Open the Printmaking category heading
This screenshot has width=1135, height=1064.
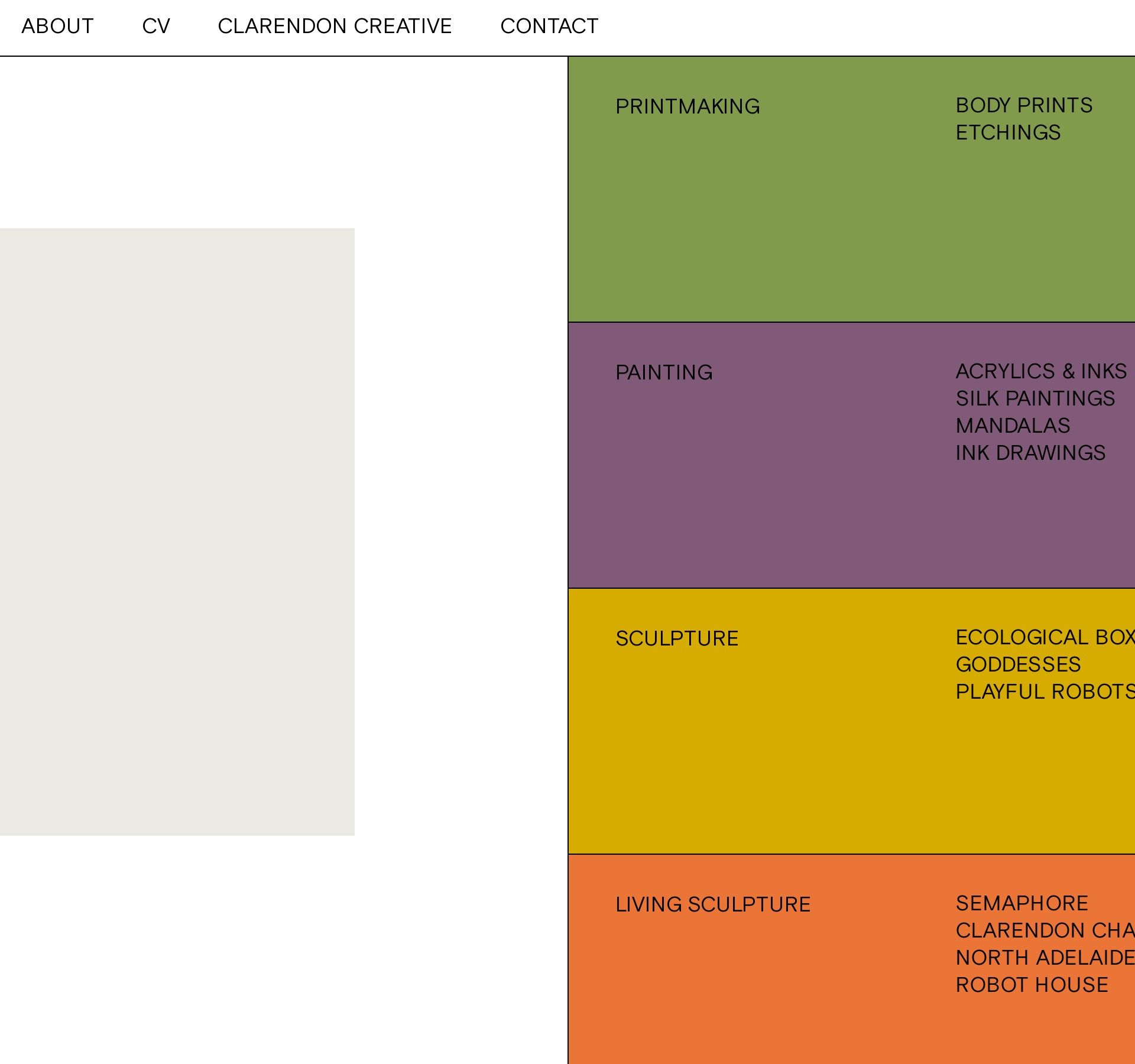(688, 106)
